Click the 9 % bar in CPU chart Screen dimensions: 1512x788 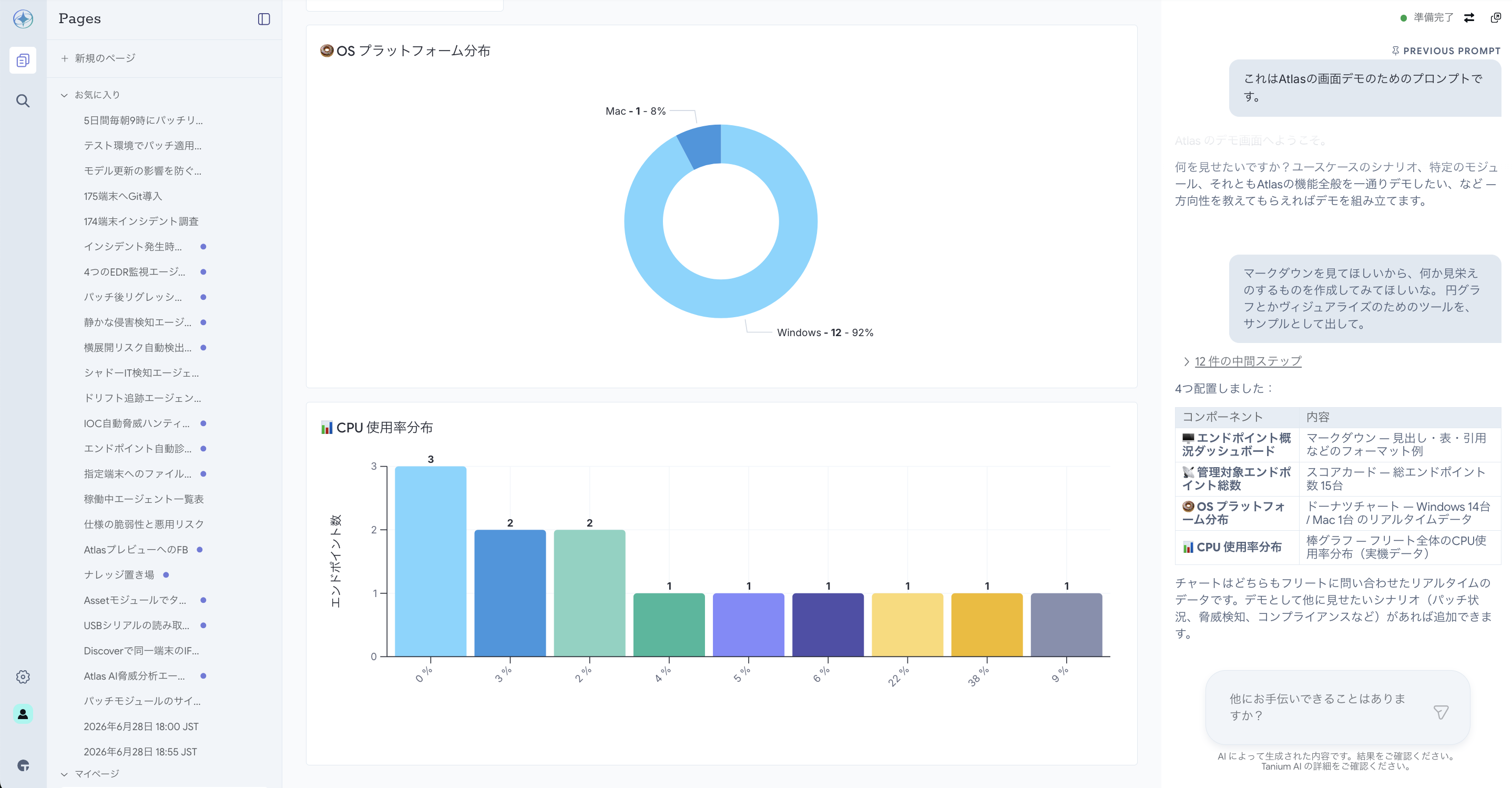[x=1067, y=625]
